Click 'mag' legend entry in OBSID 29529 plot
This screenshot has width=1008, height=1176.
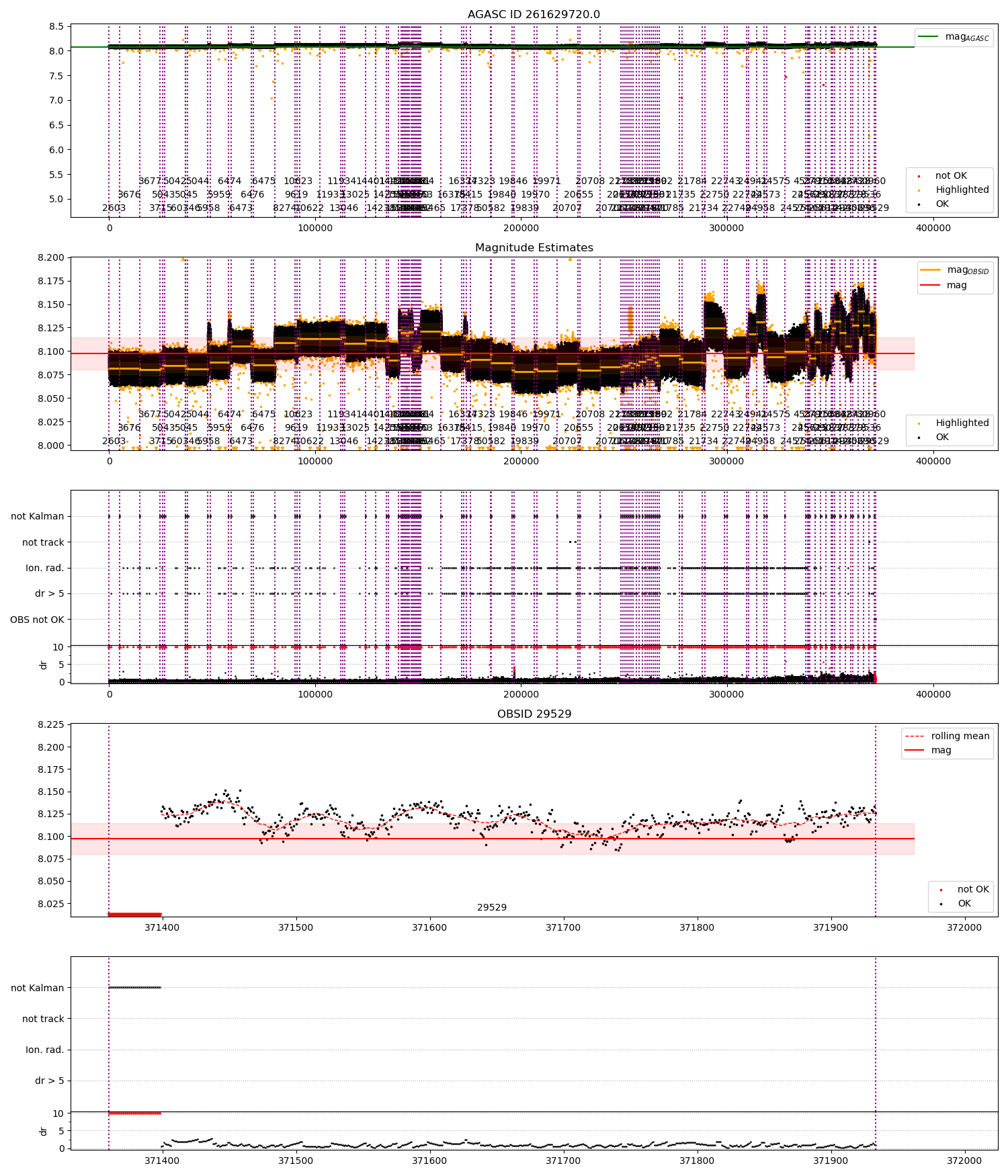[x=929, y=750]
